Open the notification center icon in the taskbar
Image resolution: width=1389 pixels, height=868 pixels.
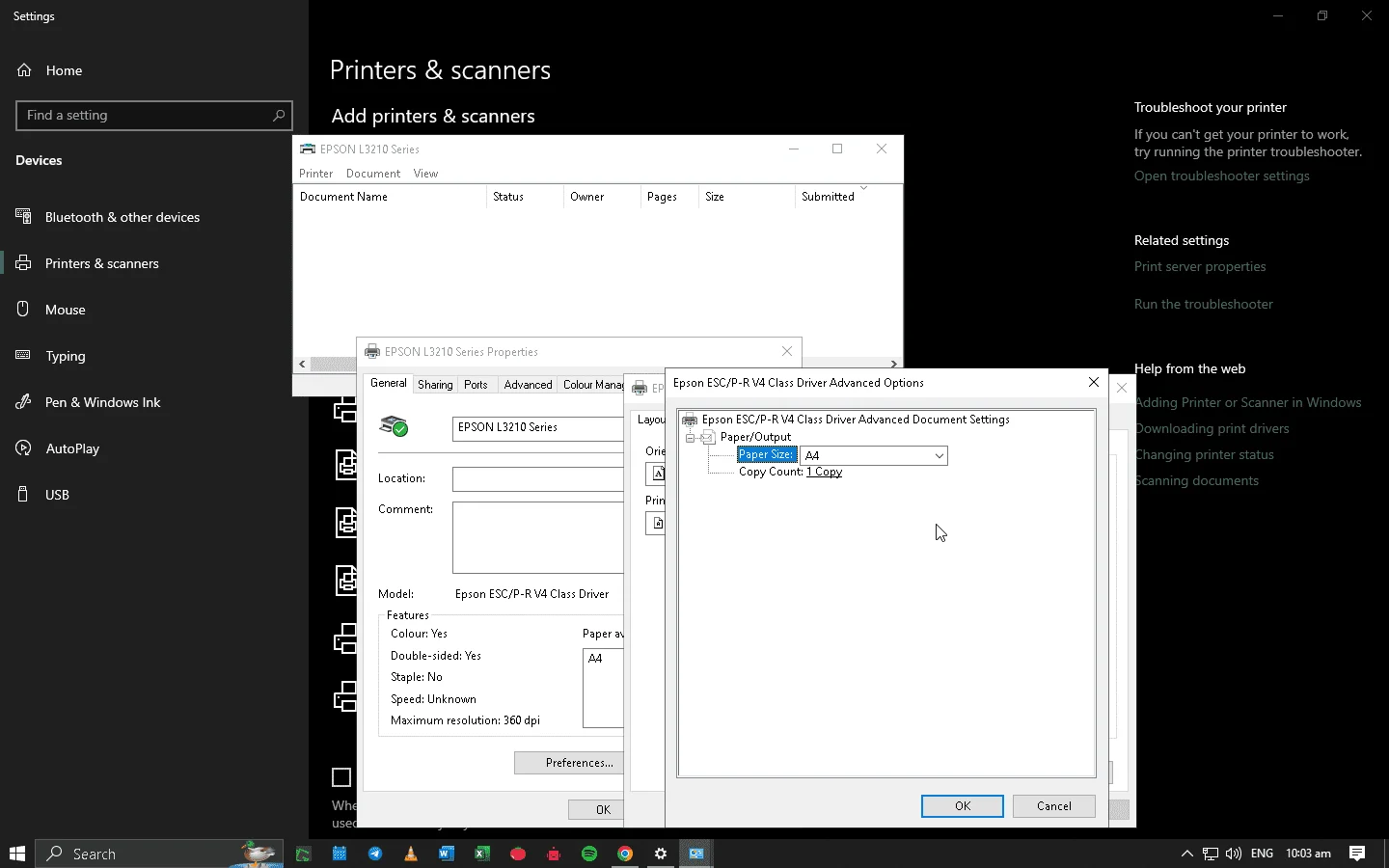pyautogui.click(x=1357, y=854)
